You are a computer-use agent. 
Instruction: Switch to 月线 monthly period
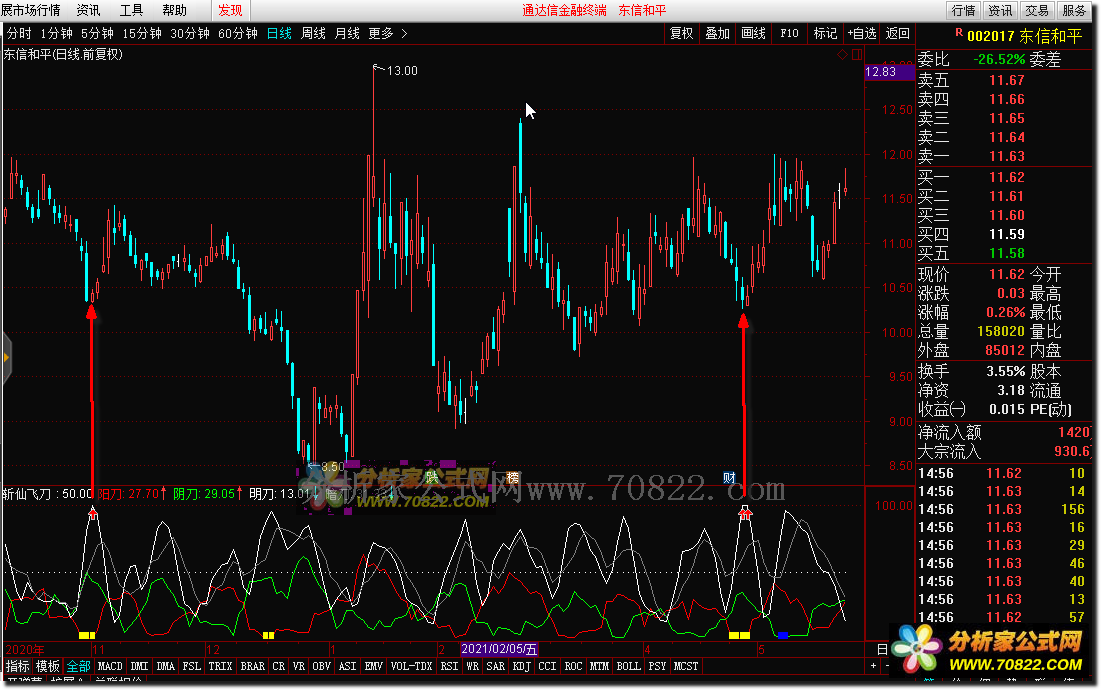pyautogui.click(x=346, y=33)
